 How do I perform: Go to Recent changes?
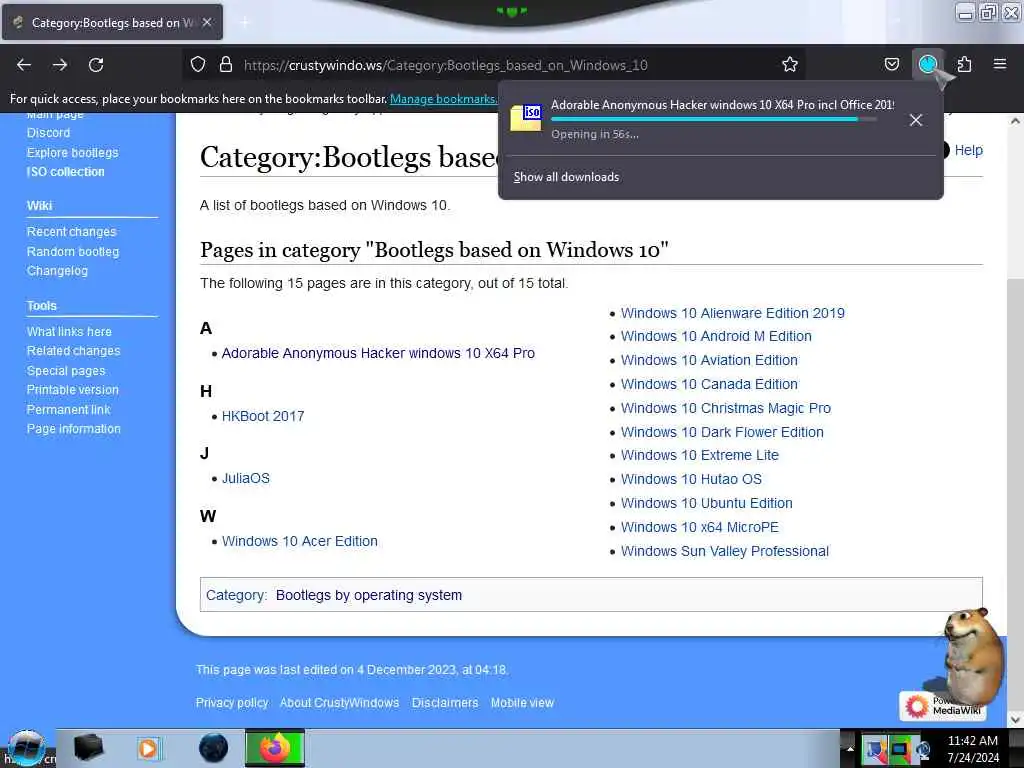point(71,232)
